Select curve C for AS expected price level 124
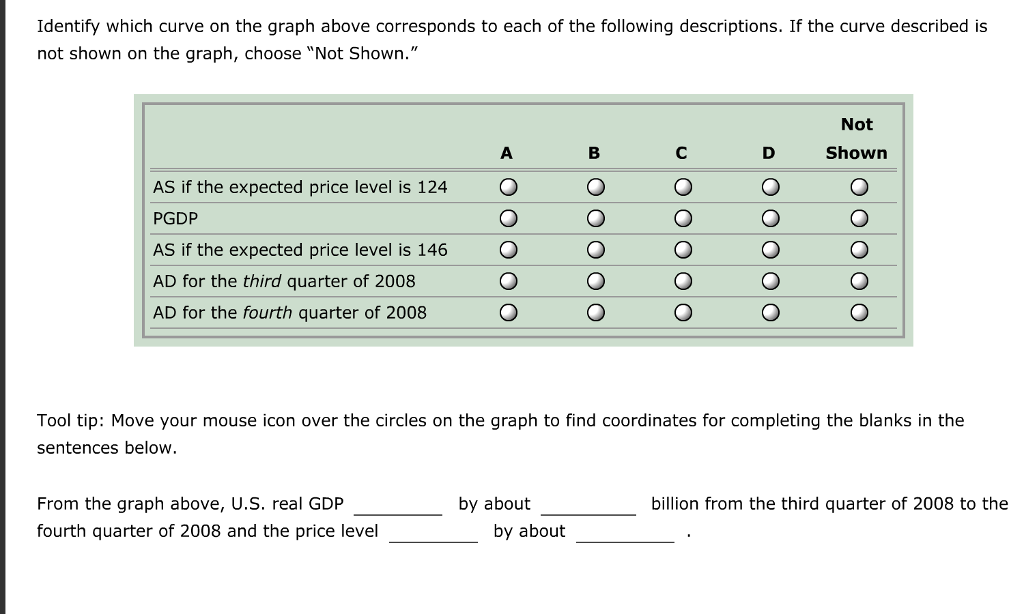 point(682,186)
